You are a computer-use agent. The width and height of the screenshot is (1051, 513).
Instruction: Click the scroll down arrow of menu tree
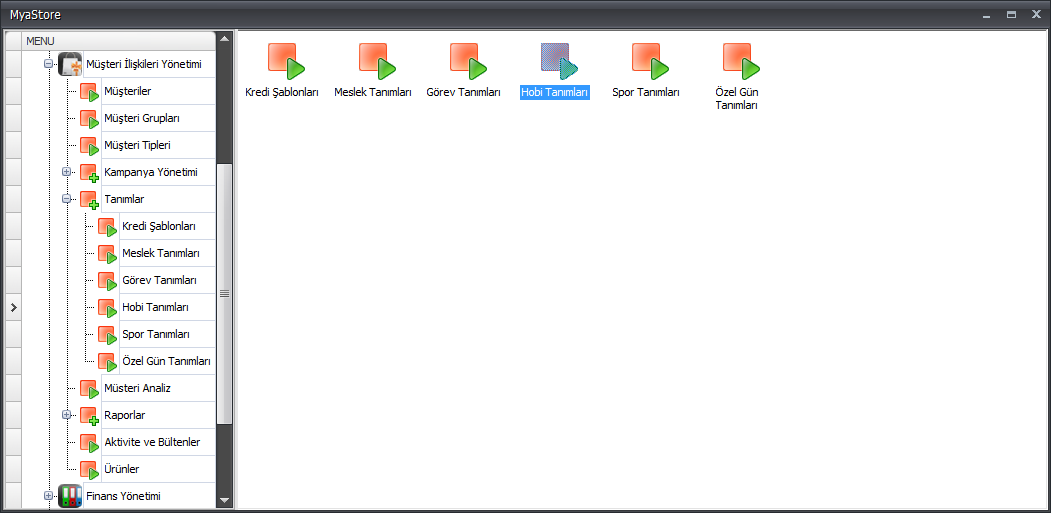click(x=224, y=500)
